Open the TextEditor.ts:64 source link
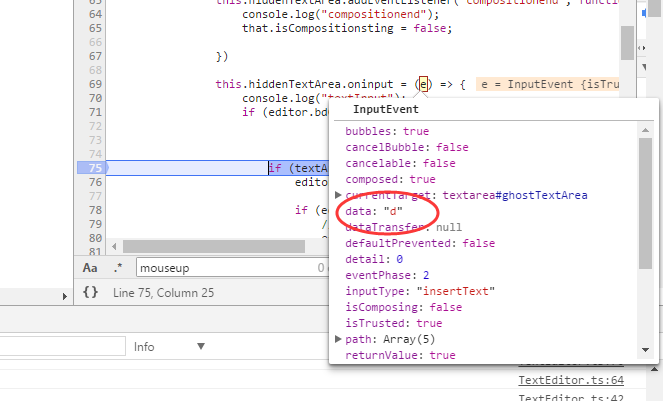This screenshot has width=663, height=401. pos(571,380)
